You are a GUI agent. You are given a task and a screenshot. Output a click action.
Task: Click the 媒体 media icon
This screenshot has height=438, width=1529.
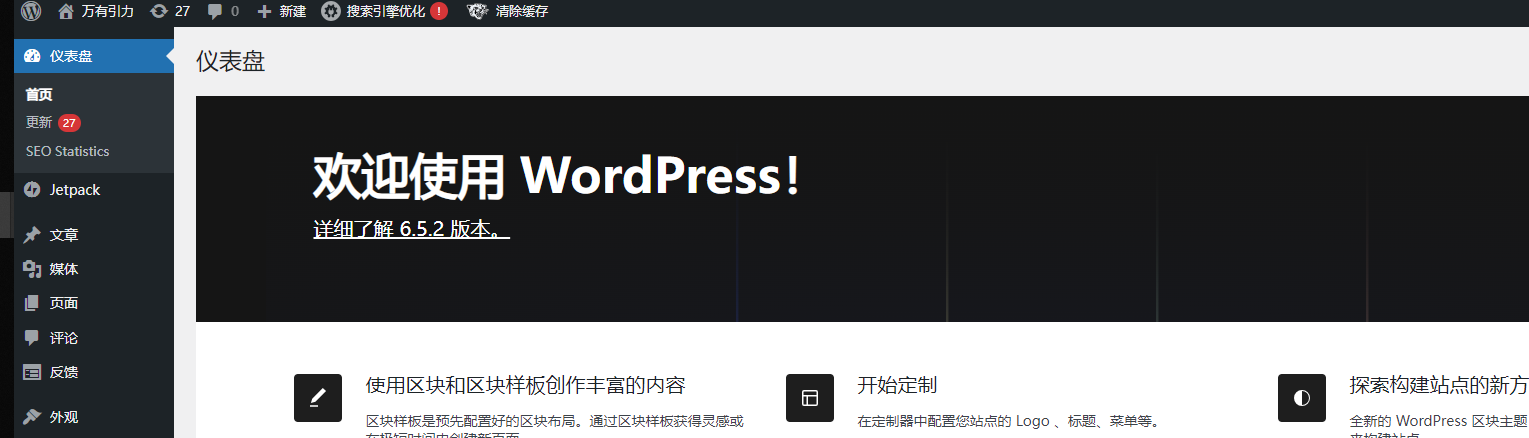[x=32, y=269]
